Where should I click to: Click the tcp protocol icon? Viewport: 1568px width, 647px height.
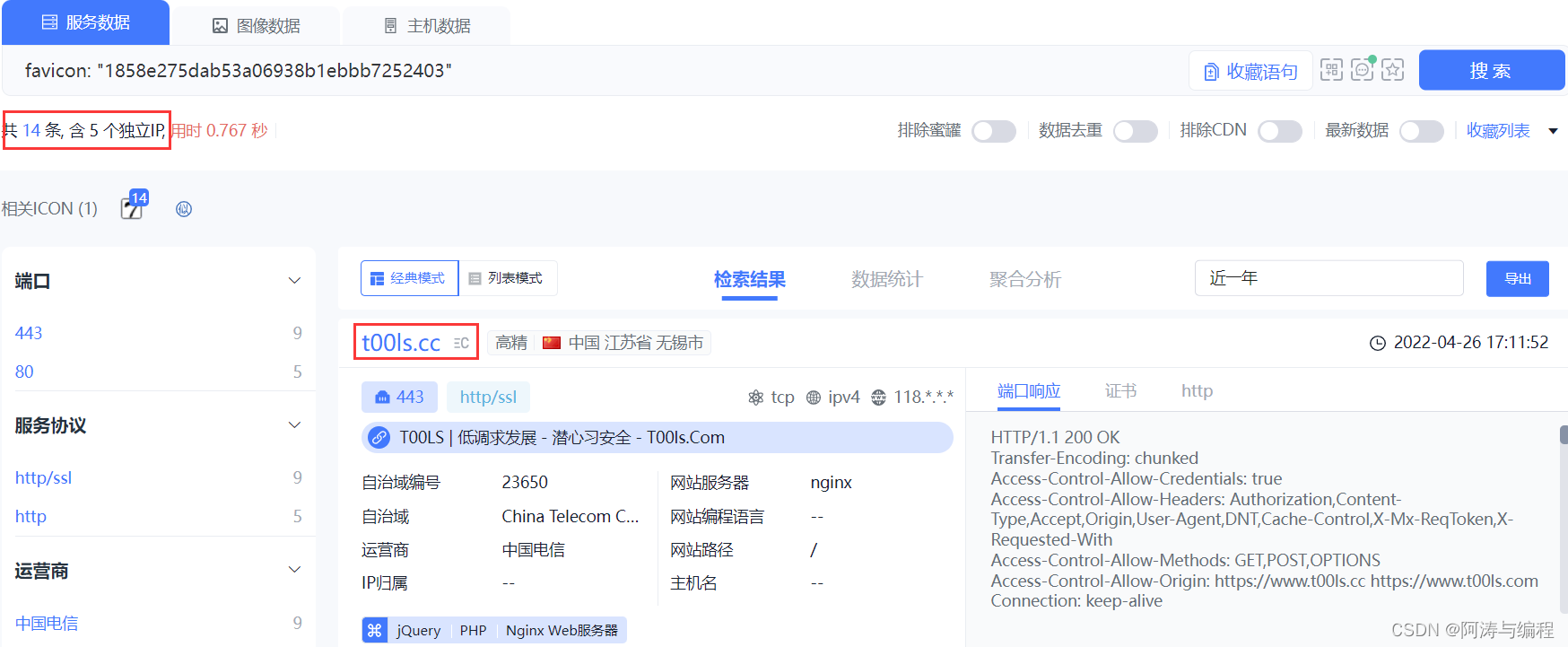756,398
